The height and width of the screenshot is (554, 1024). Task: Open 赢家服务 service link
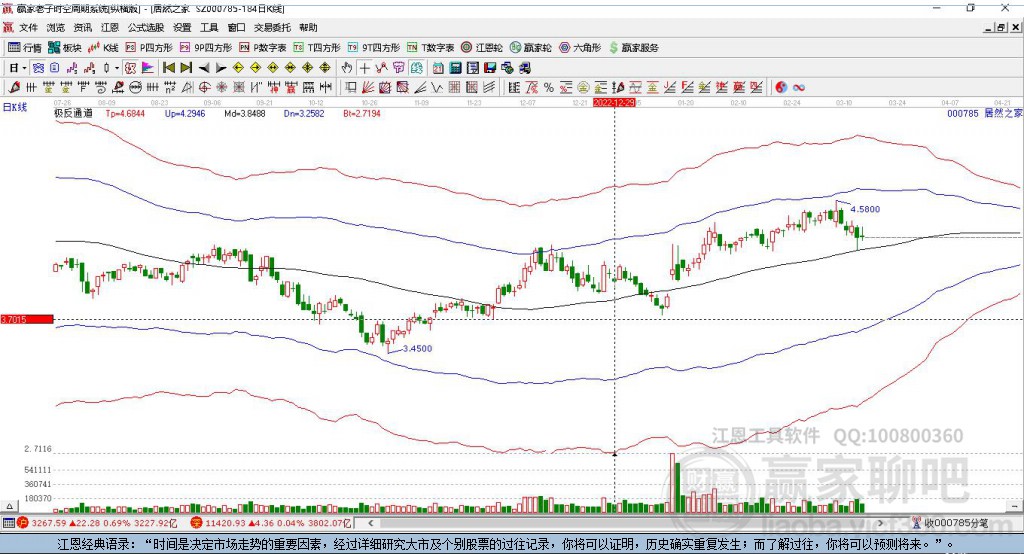pyautogui.click(x=633, y=48)
